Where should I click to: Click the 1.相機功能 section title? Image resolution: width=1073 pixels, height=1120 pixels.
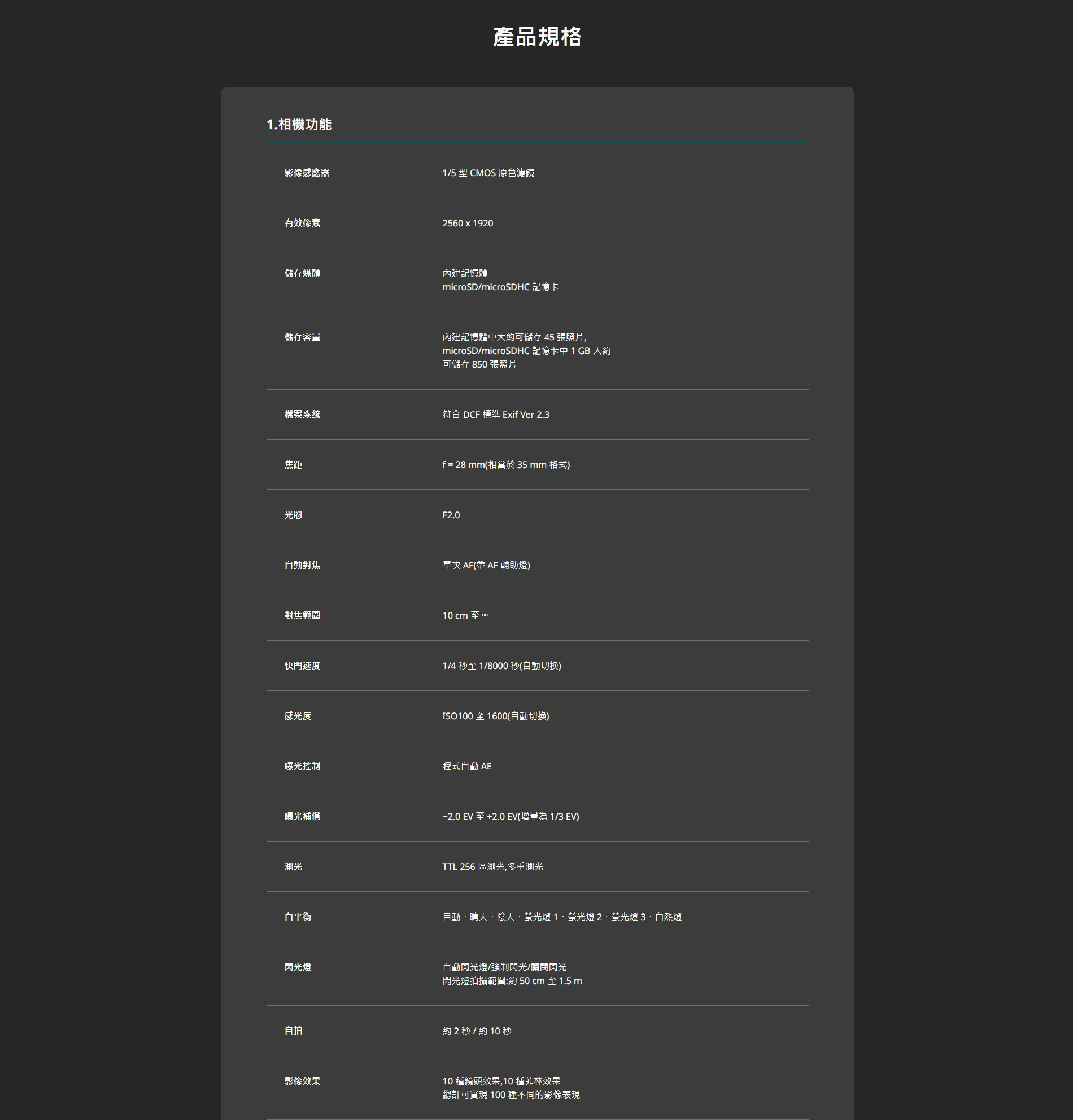(x=299, y=125)
